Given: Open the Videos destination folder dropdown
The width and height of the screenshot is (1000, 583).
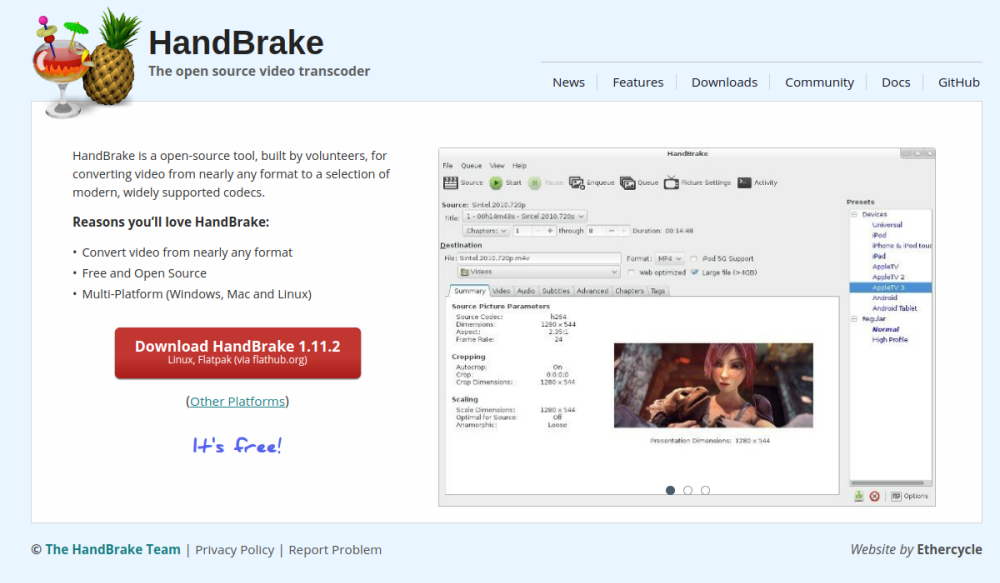Looking at the screenshot, I should coord(538,272).
